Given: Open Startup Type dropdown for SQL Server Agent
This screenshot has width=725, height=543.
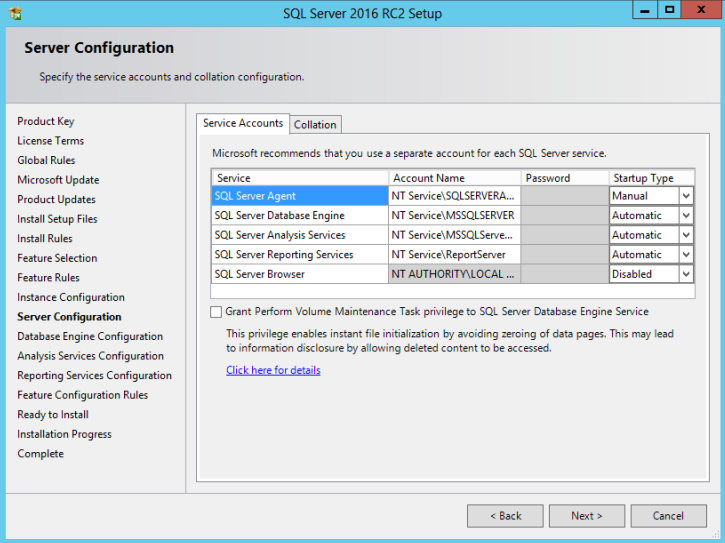Looking at the screenshot, I should (x=686, y=196).
